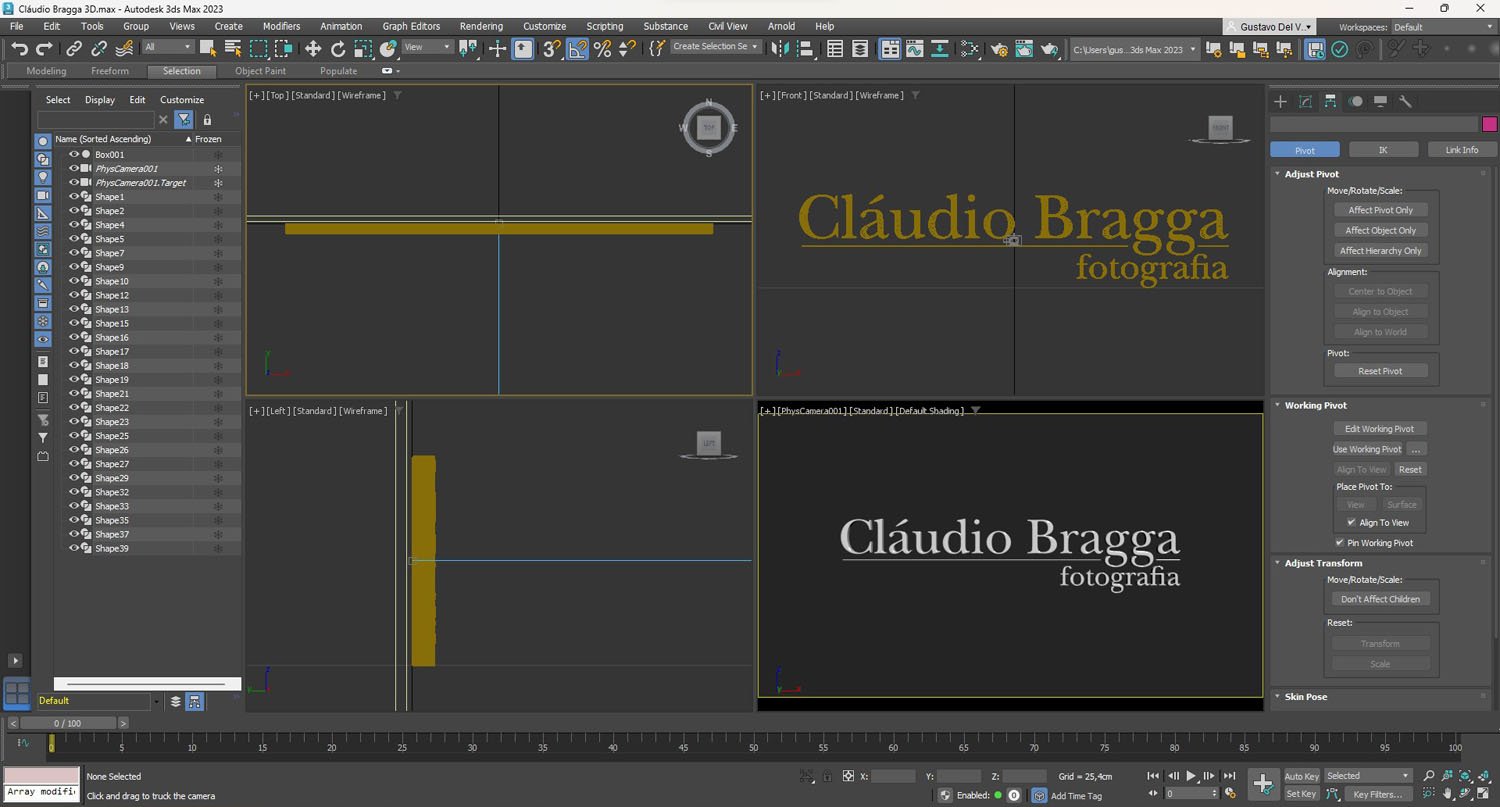Open the Workspaces Default dropdown

coord(1442,27)
